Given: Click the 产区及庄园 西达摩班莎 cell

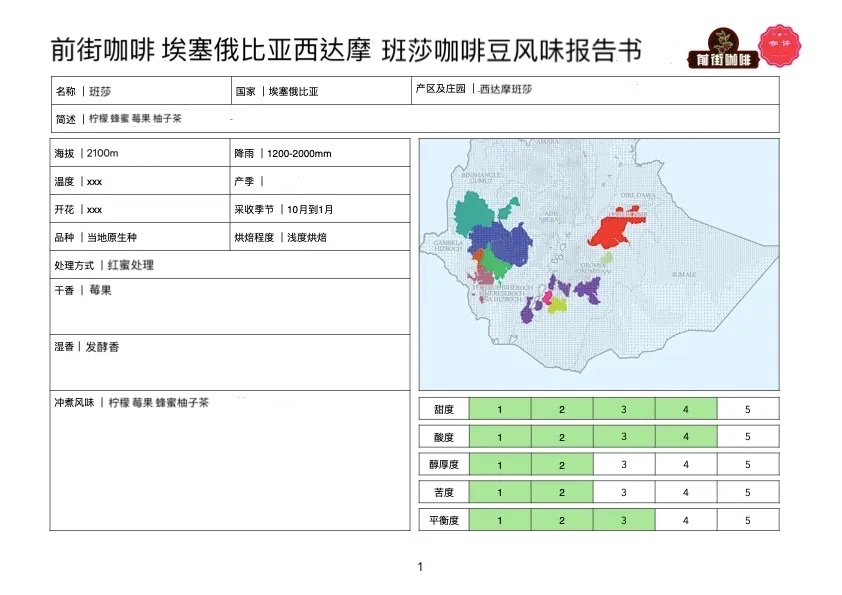Looking at the screenshot, I should [x=595, y=91].
